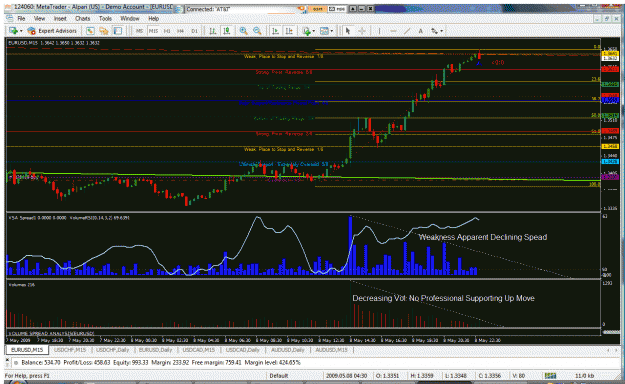Open the Navigator window icon
Screen dimensions: 625x384
pyautogui.click(x=104, y=31)
